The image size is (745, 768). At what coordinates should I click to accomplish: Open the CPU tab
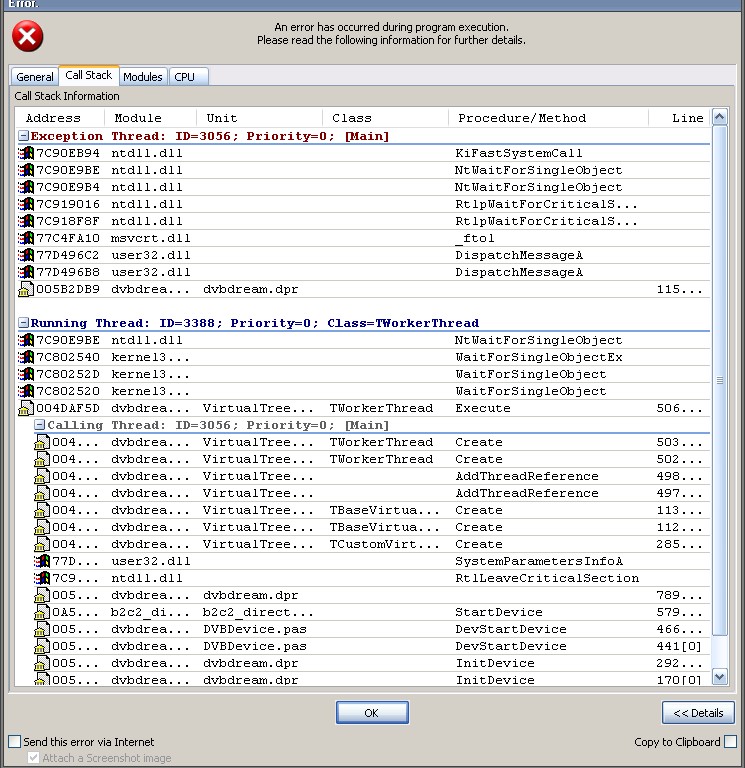point(189,77)
